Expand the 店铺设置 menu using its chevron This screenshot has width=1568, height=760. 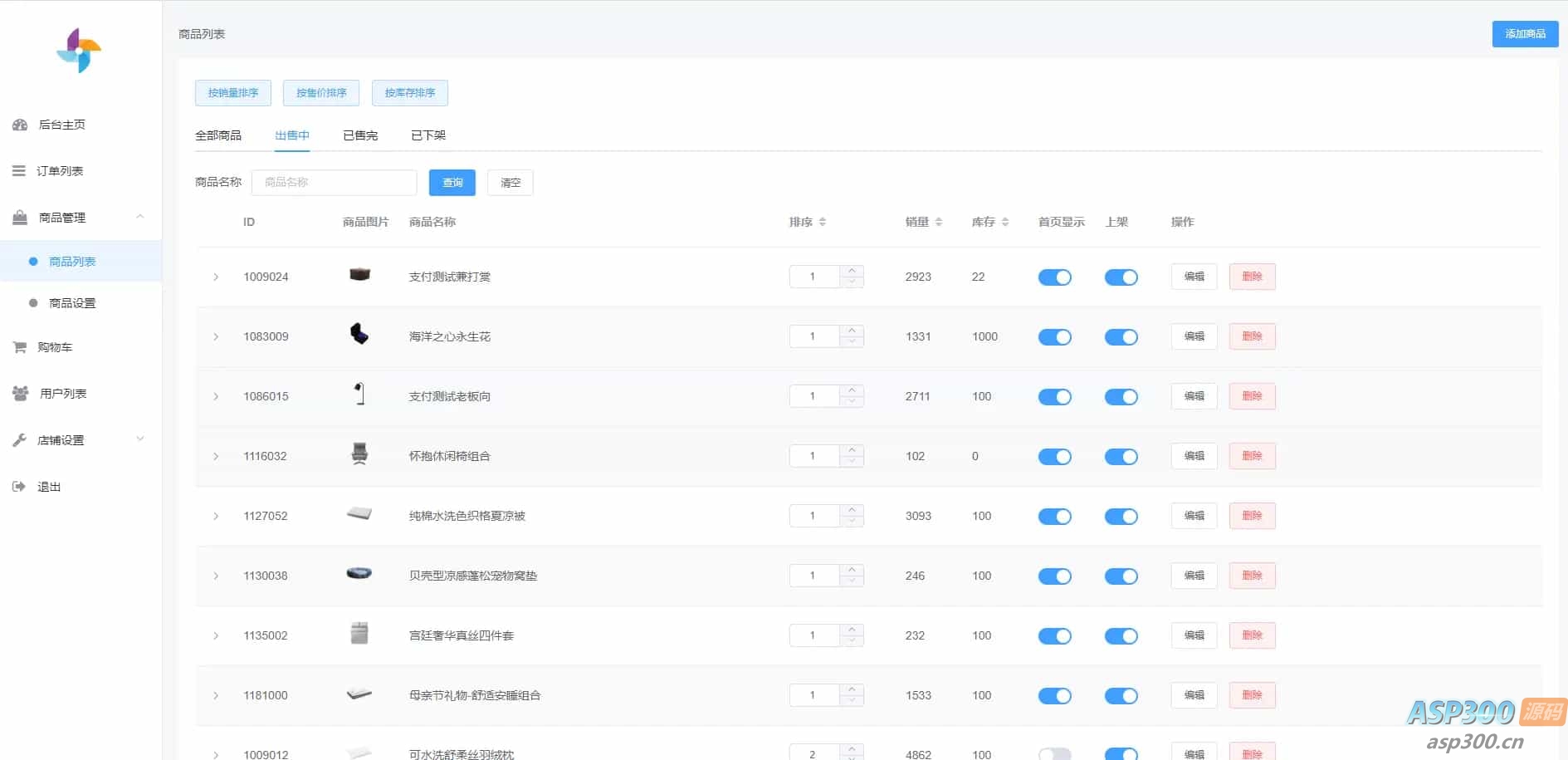pyautogui.click(x=140, y=439)
